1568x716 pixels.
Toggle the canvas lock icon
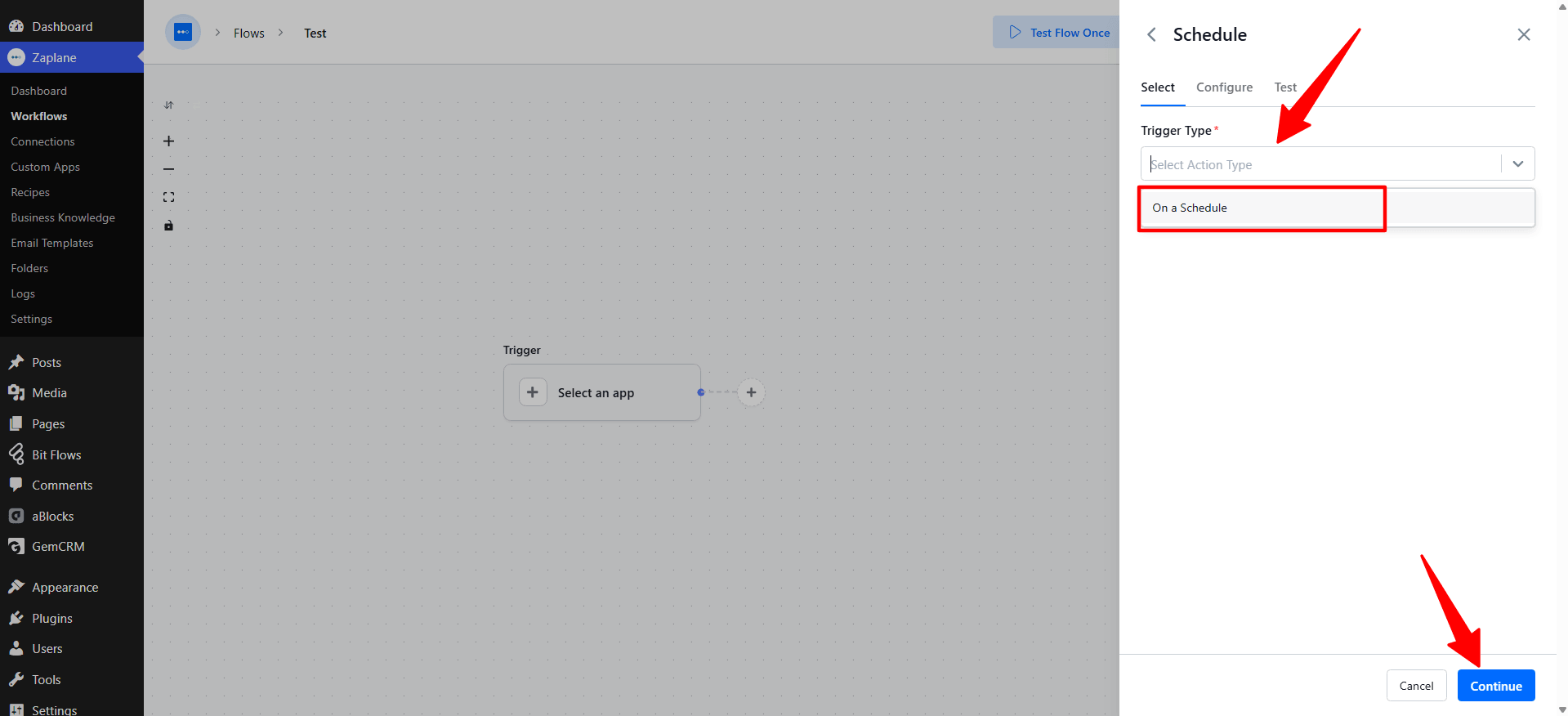click(x=169, y=226)
